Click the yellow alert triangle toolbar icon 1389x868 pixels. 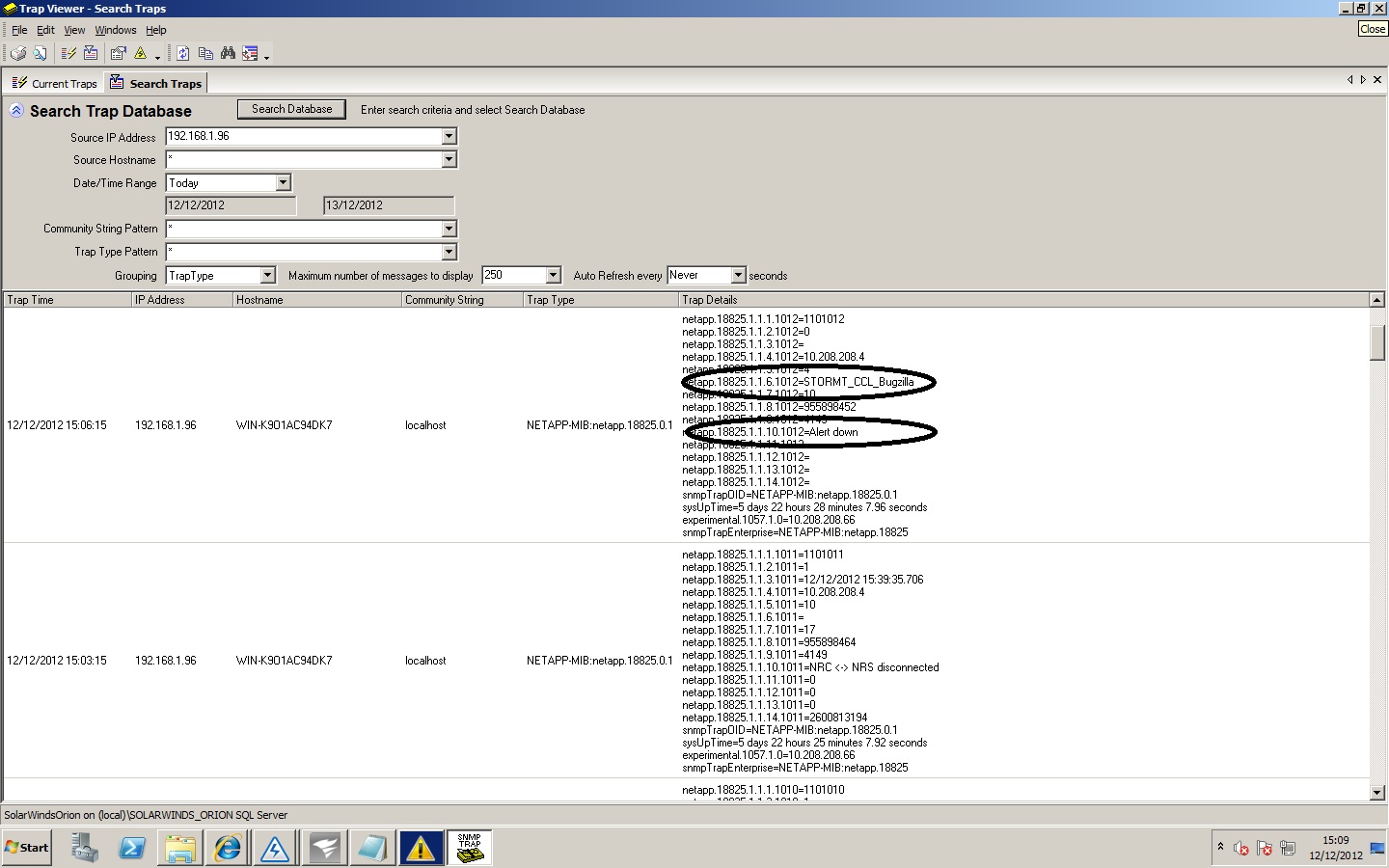[x=141, y=53]
